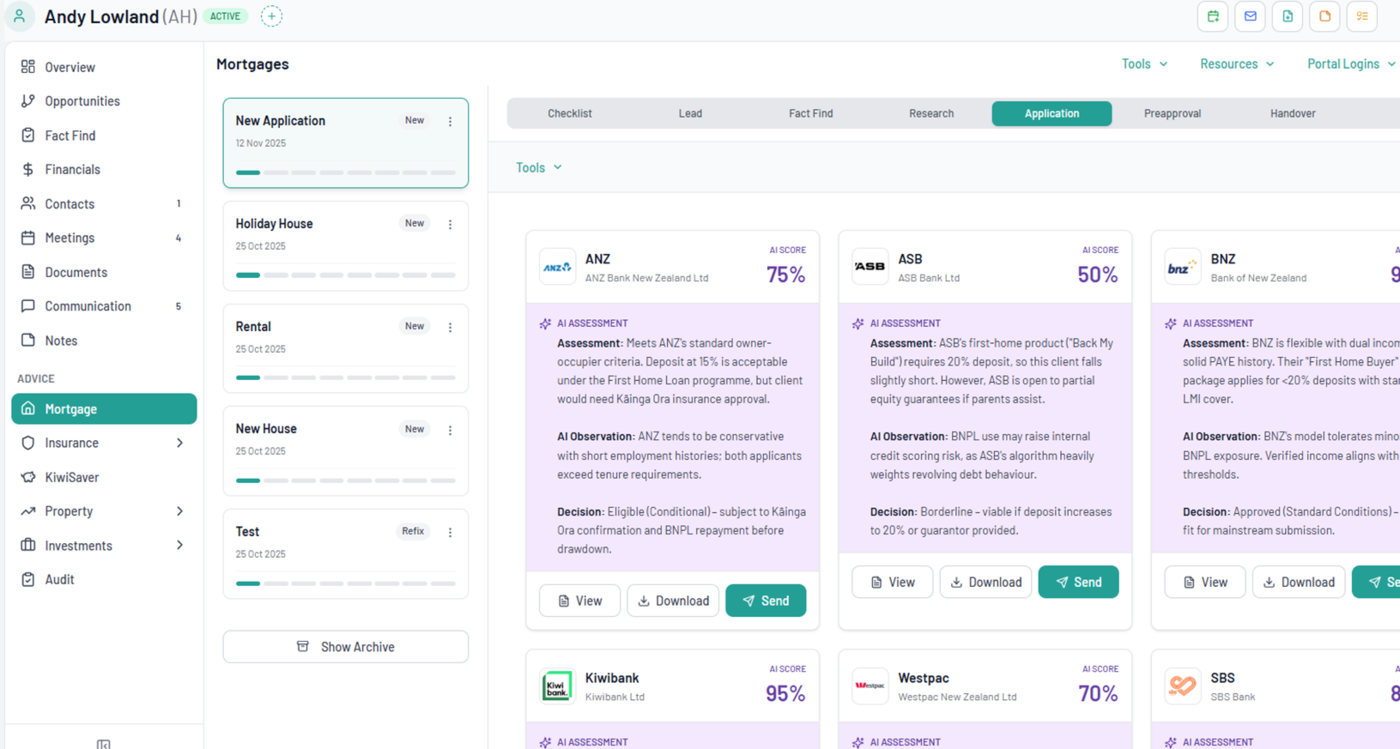Image resolution: width=1400 pixels, height=749 pixels.
Task: Open the calendar scheduling icon in top toolbar
Action: tap(1213, 16)
